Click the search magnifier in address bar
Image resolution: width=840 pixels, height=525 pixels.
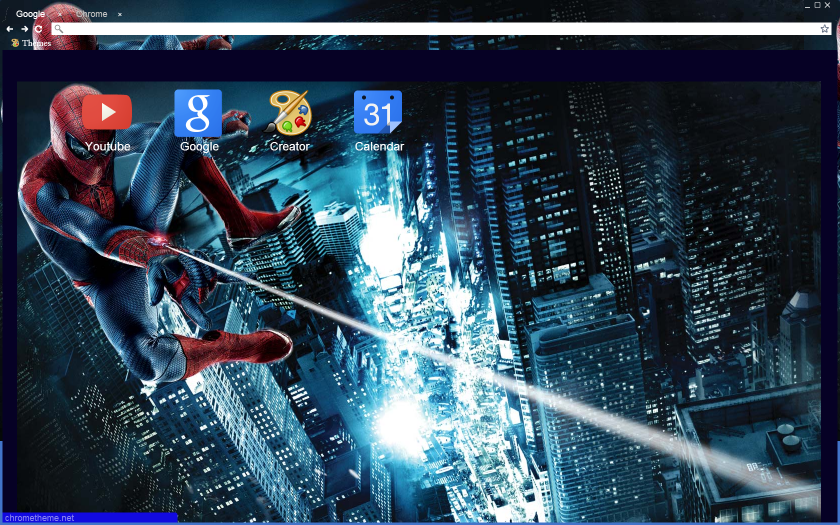(x=59, y=29)
